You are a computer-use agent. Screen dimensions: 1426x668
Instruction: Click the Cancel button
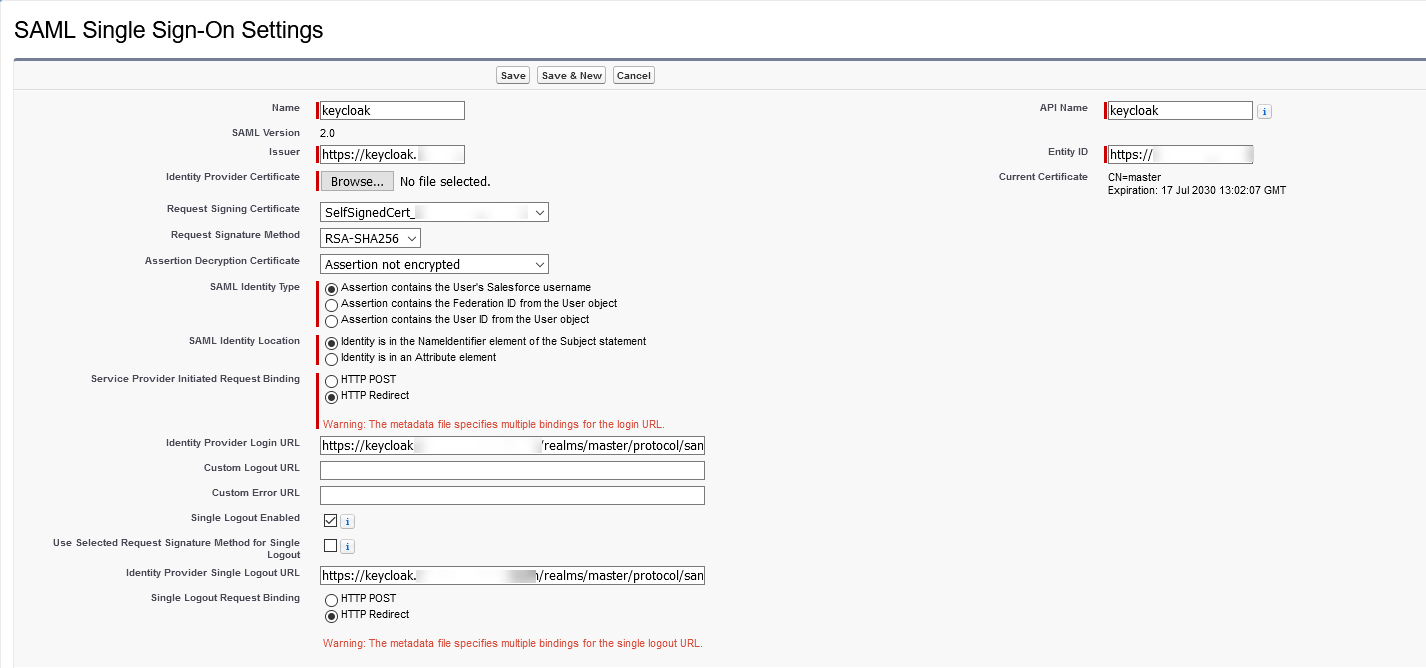point(633,76)
